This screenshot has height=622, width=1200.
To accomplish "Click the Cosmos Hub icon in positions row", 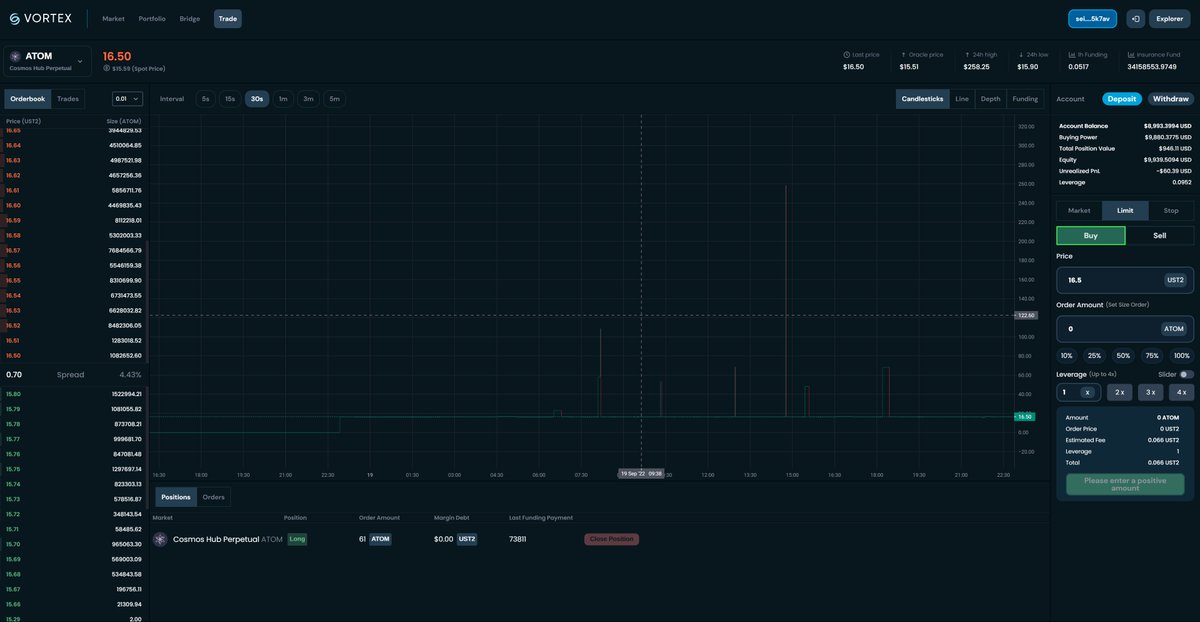I will [160, 539].
